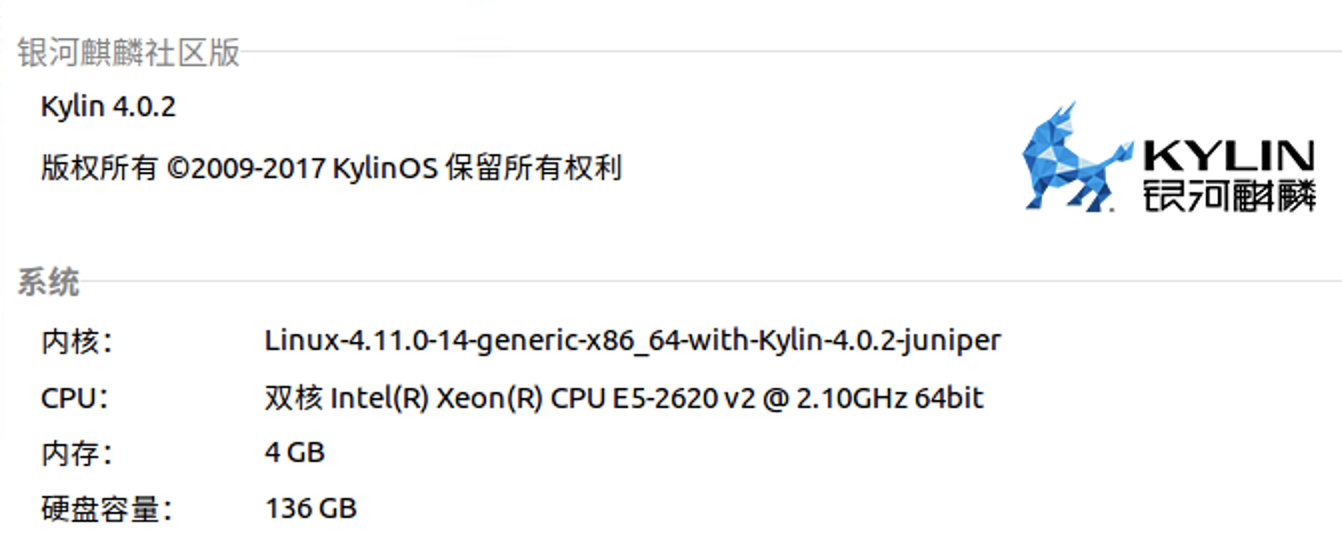Viewport: 1342px width, 552px height.
Task: Click the 保留所有权利 text
Action: pos(534,167)
